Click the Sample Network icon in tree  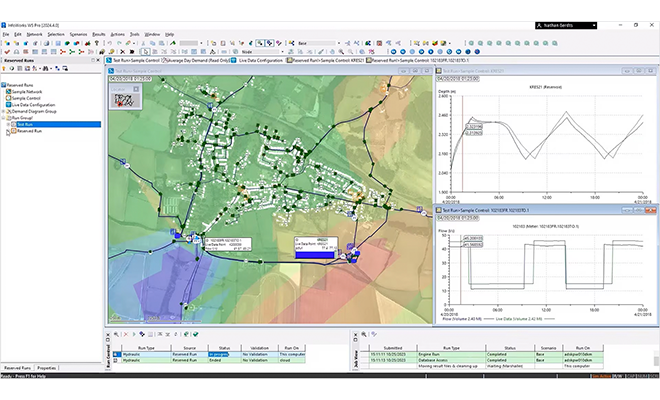click(x=9, y=90)
